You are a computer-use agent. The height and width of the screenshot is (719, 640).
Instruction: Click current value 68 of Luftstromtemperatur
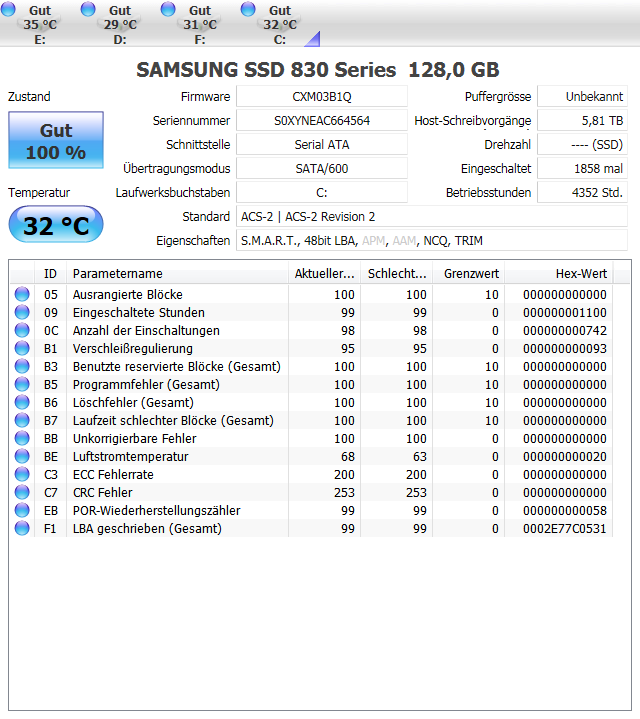pos(348,456)
